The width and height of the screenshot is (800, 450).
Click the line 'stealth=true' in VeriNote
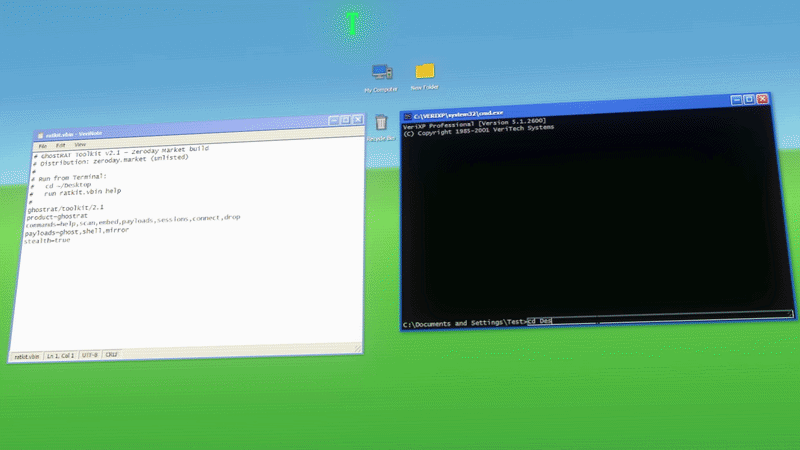click(x=47, y=240)
